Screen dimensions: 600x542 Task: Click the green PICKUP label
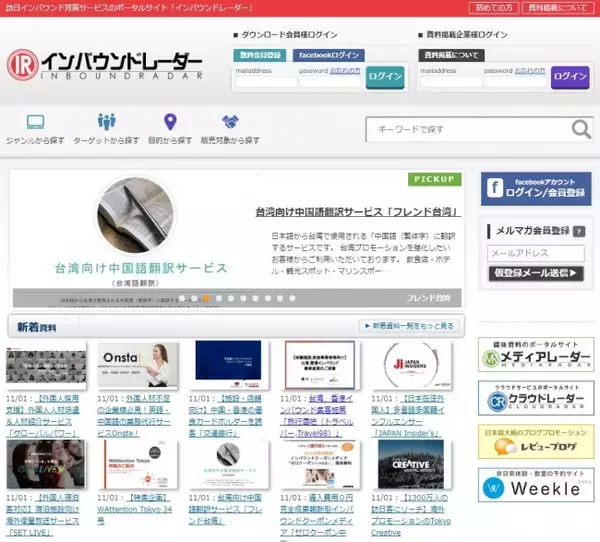pos(434,179)
